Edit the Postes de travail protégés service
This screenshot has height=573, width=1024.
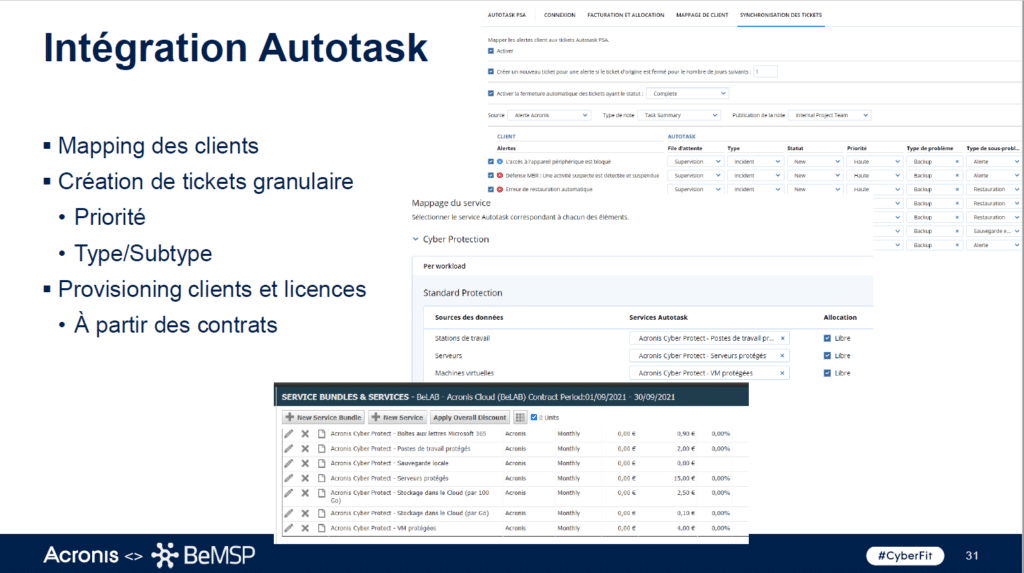[x=289, y=449]
